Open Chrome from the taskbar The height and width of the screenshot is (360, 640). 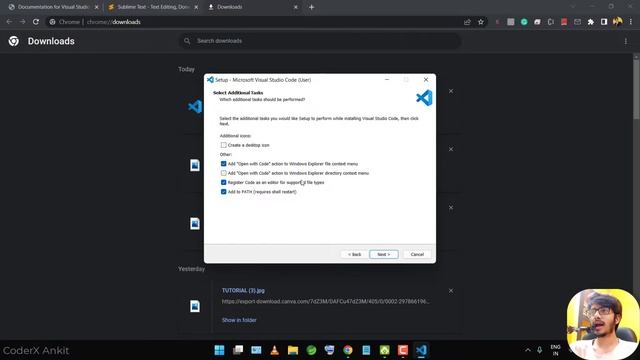click(348, 350)
